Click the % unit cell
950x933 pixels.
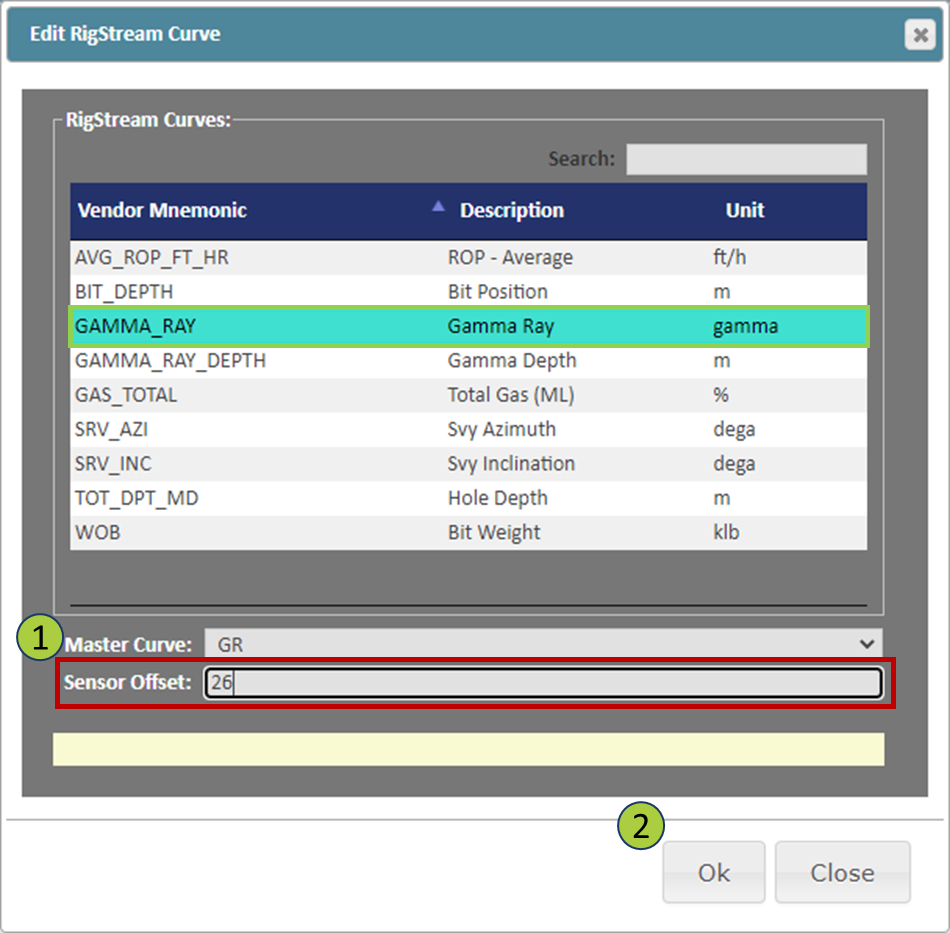(x=721, y=395)
